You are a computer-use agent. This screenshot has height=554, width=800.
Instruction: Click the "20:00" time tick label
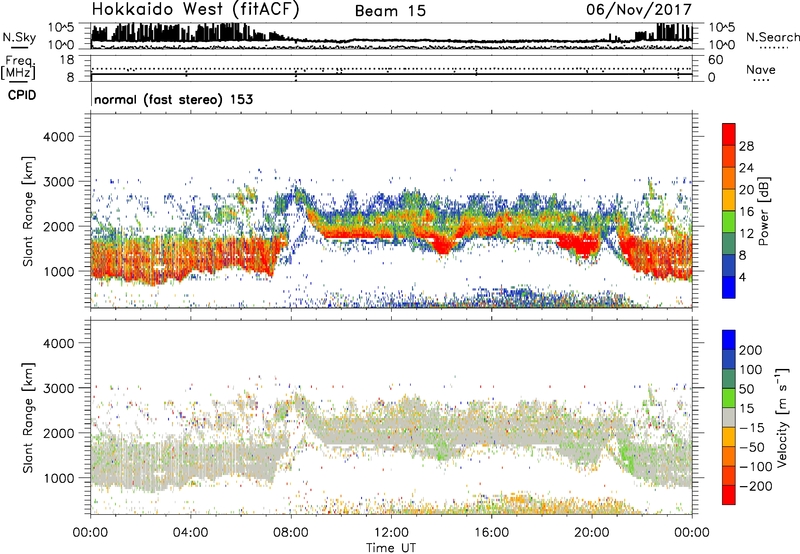click(x=592, y=533)
